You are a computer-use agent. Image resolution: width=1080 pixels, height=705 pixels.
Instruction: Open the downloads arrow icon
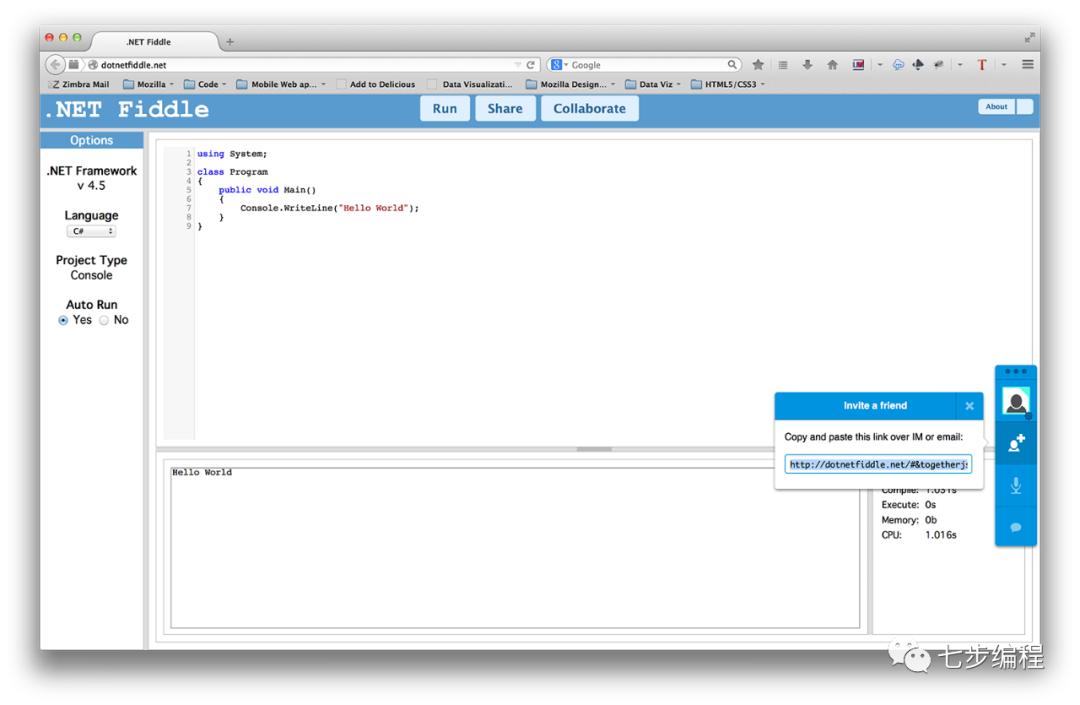pos(807,65)
